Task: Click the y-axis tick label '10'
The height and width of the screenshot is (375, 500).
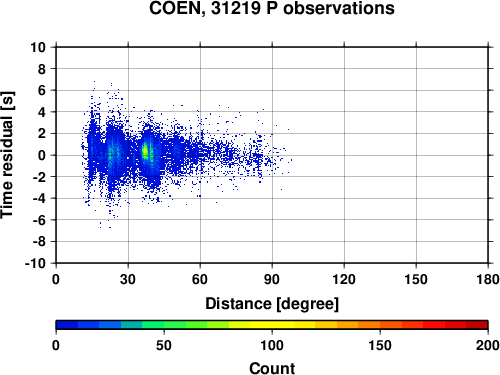Action: point(38,47)
